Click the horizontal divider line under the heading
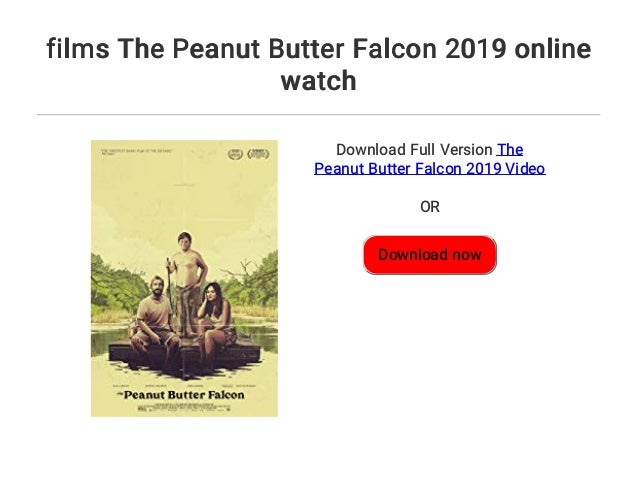The height and width of the screenshot is (479, 638). tap(319, 115)
